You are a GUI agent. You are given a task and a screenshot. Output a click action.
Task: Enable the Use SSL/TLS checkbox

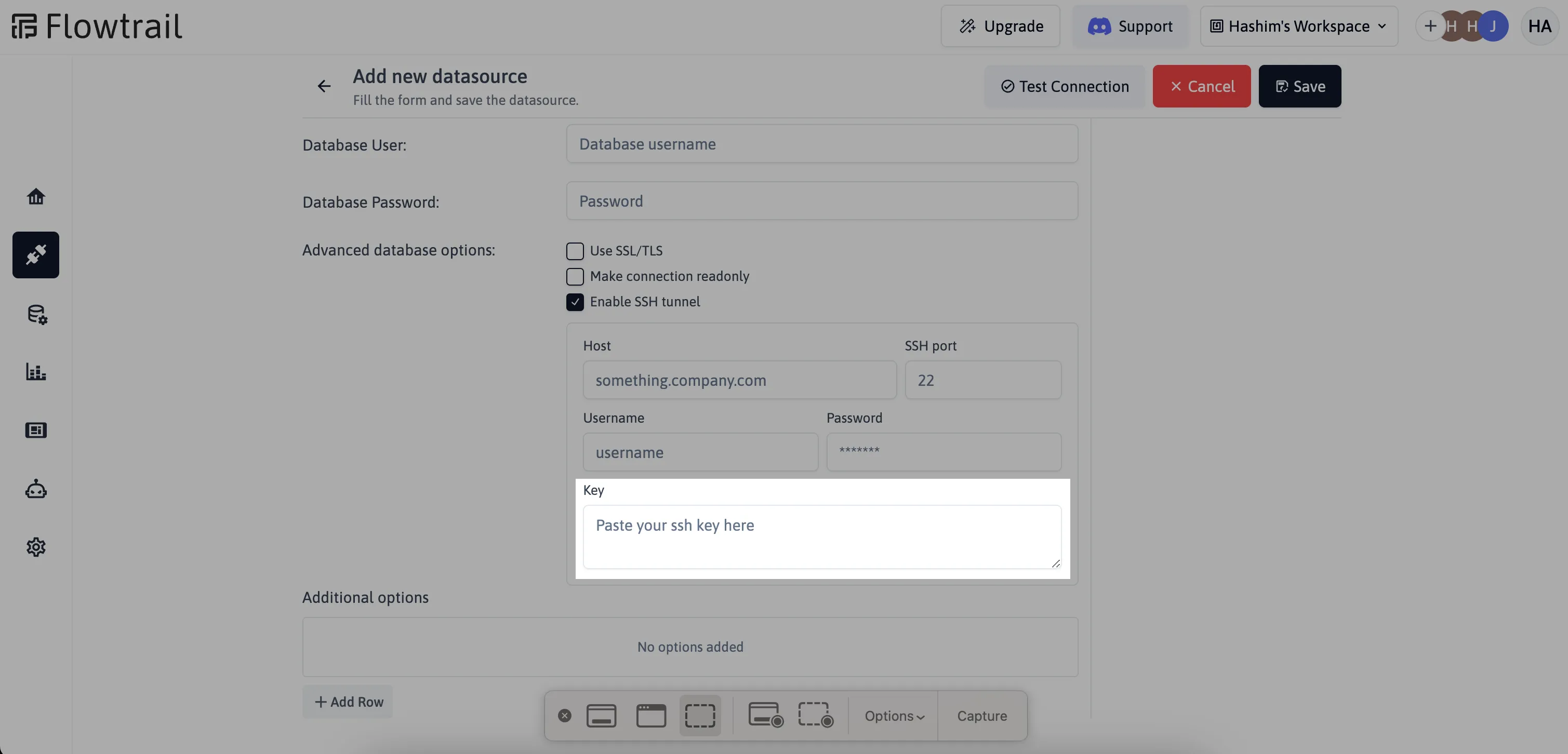575,251
